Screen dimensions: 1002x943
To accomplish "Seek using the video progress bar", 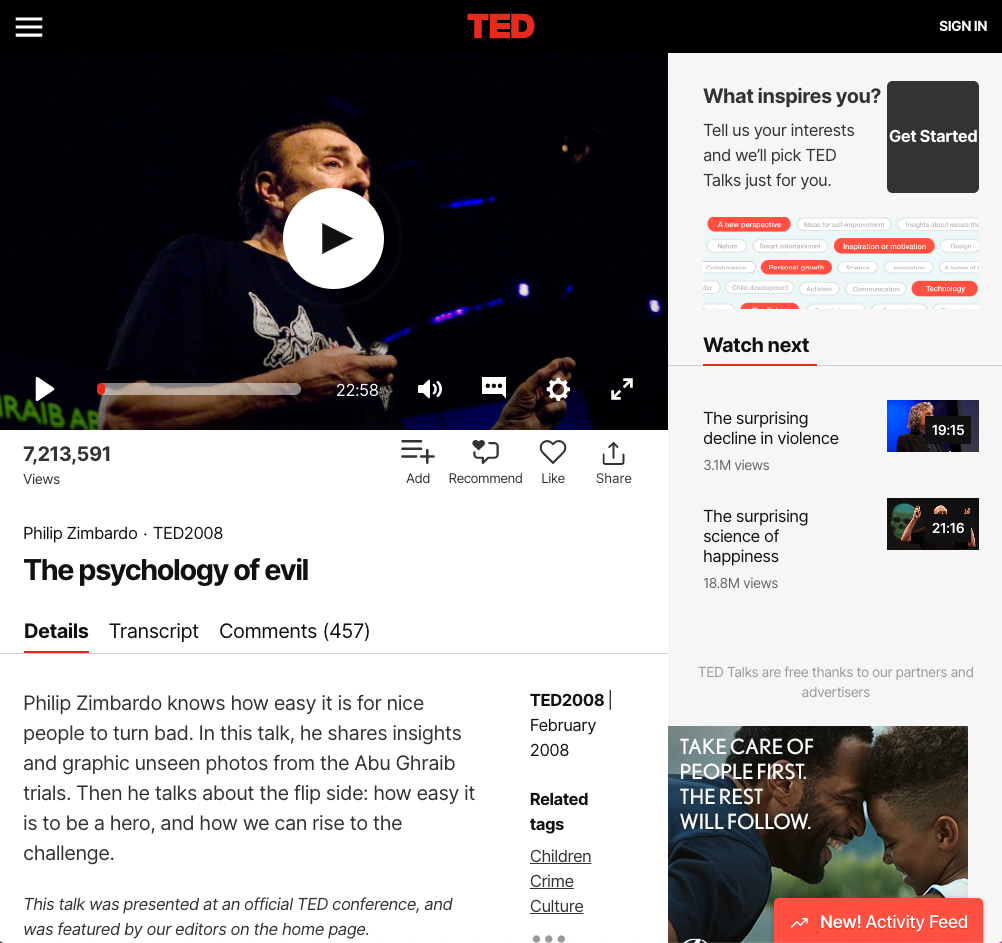I will 200,389.
